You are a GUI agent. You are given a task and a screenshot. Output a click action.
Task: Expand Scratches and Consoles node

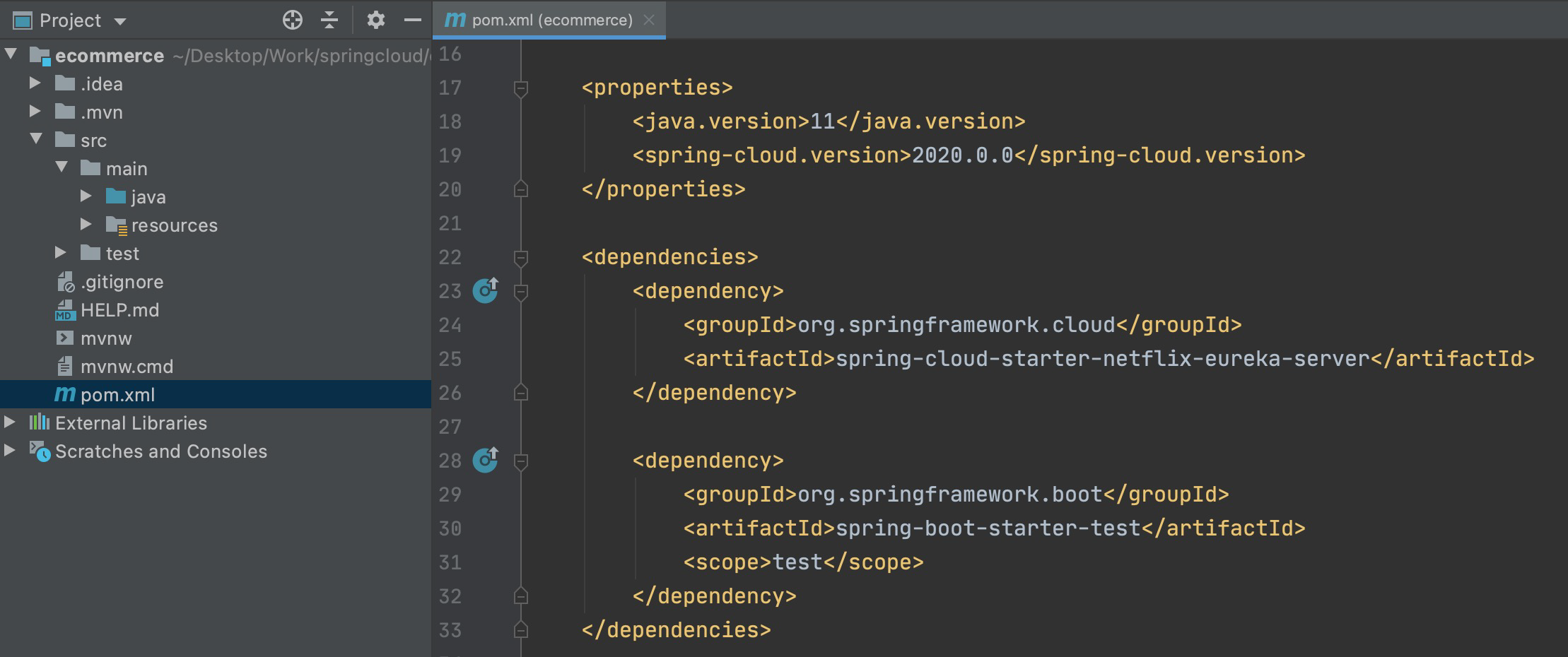tap(9, 451)
